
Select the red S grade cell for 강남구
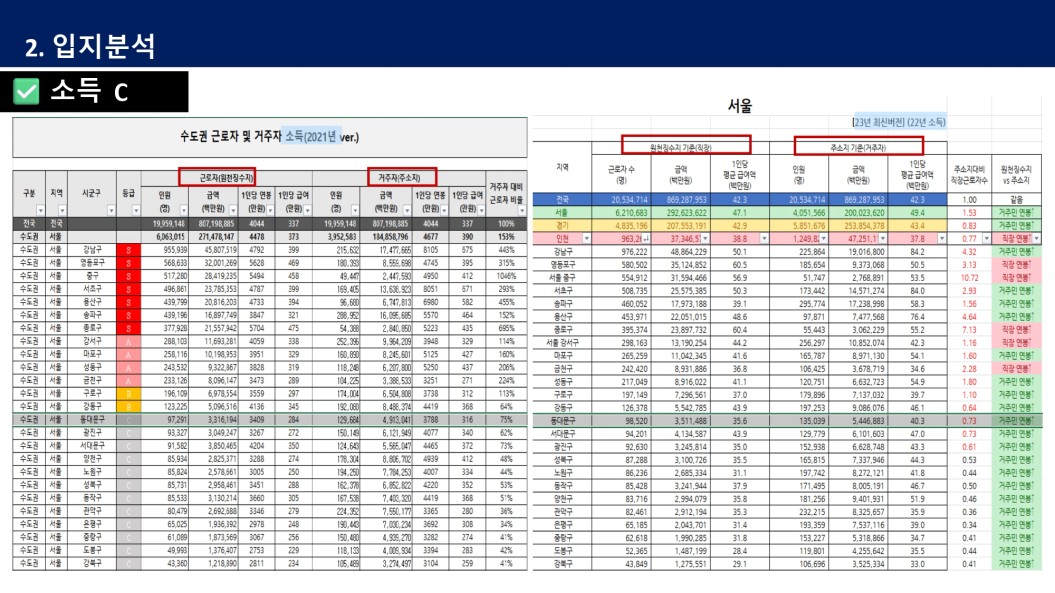click(129, 250)
